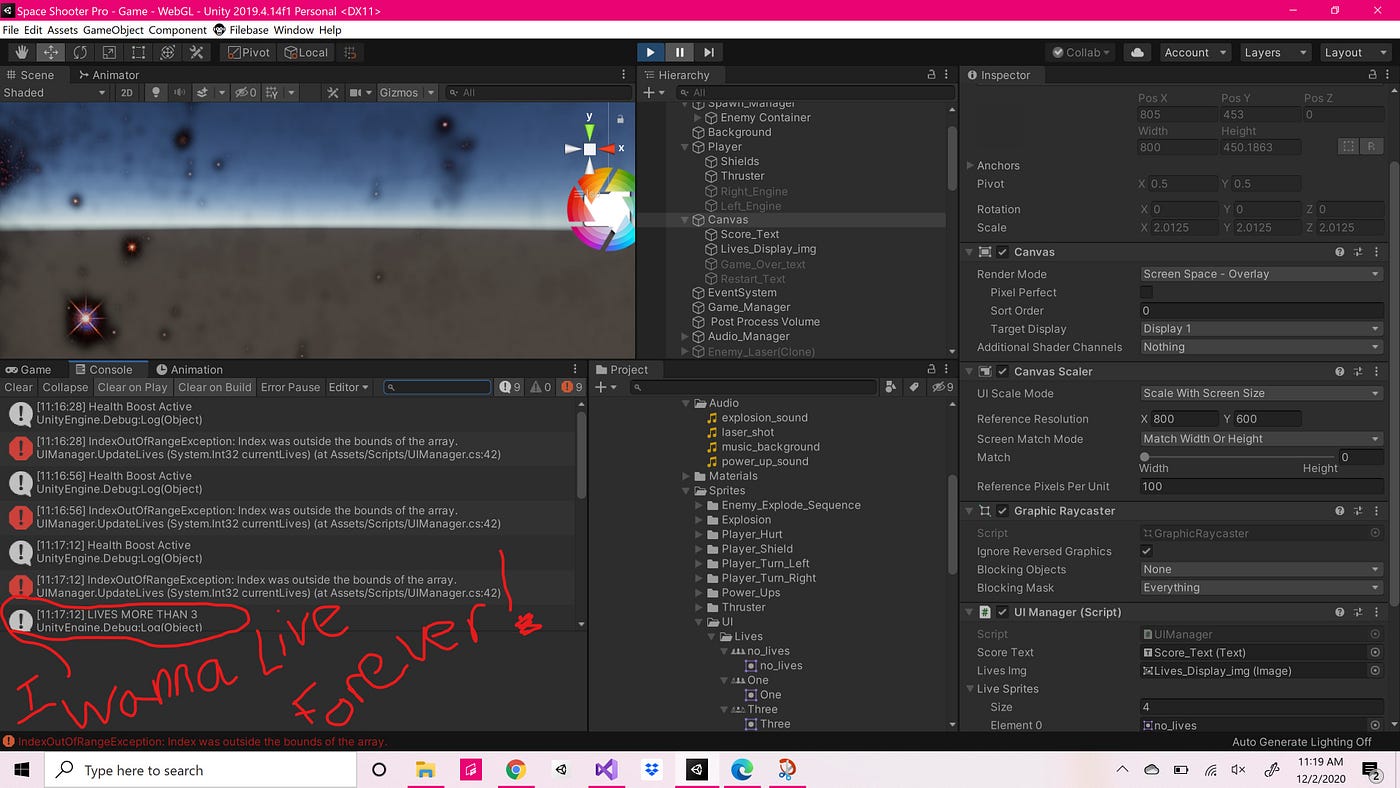Open Render Mode dropdown
Screen dimensions: 1400x788
click(1261, 274)
